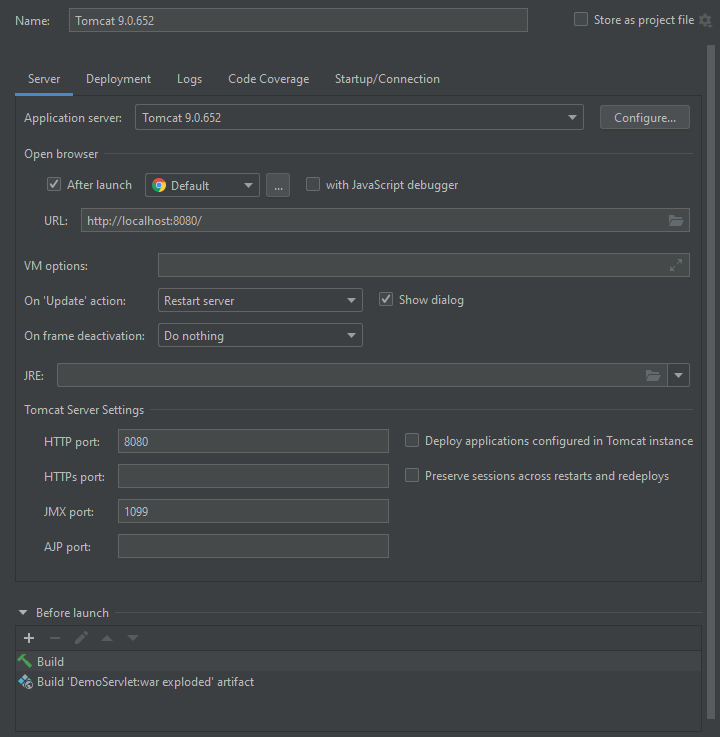Open the JRE dropdown arrow
Screen dimensions: 720x737
(678, 375)
